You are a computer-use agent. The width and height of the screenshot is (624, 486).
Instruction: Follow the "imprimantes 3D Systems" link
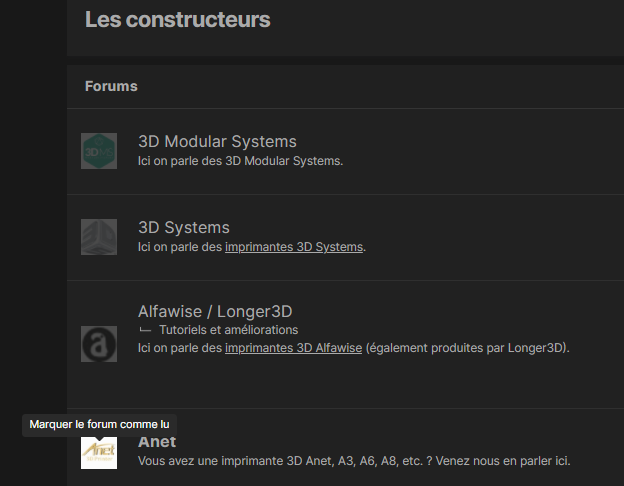(294, 247)
